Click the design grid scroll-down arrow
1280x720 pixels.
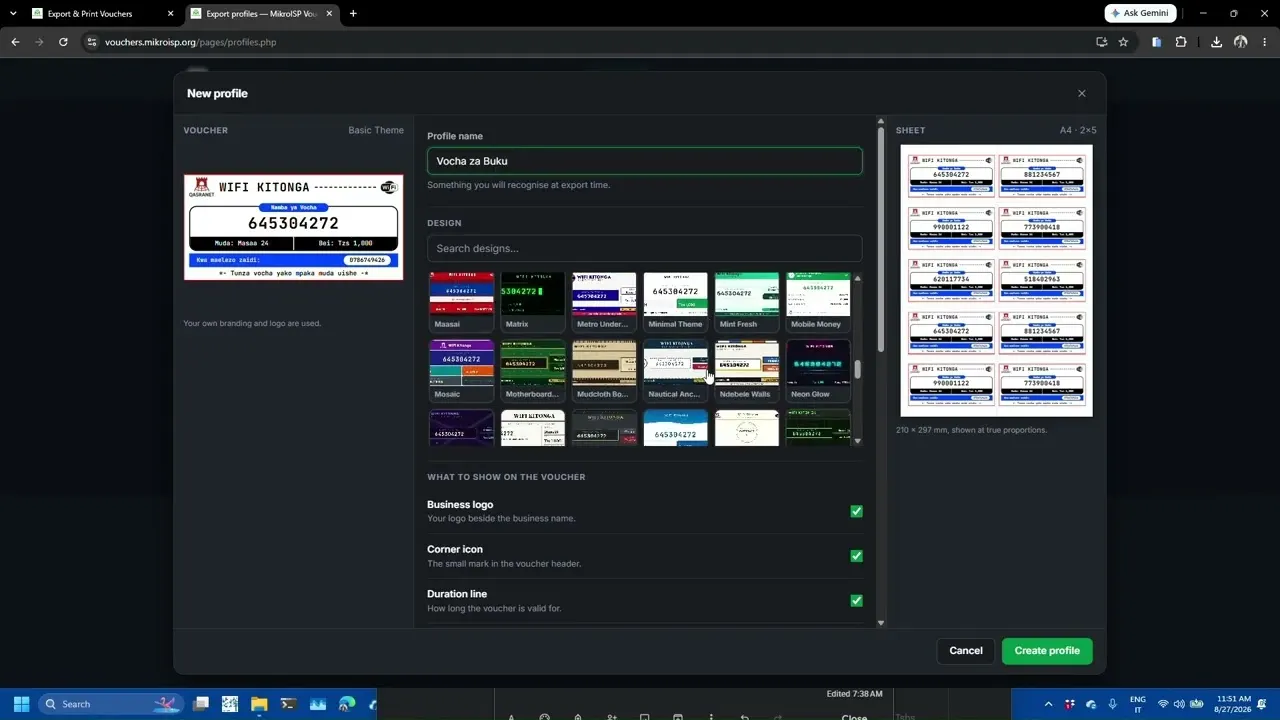pos(858,440)
